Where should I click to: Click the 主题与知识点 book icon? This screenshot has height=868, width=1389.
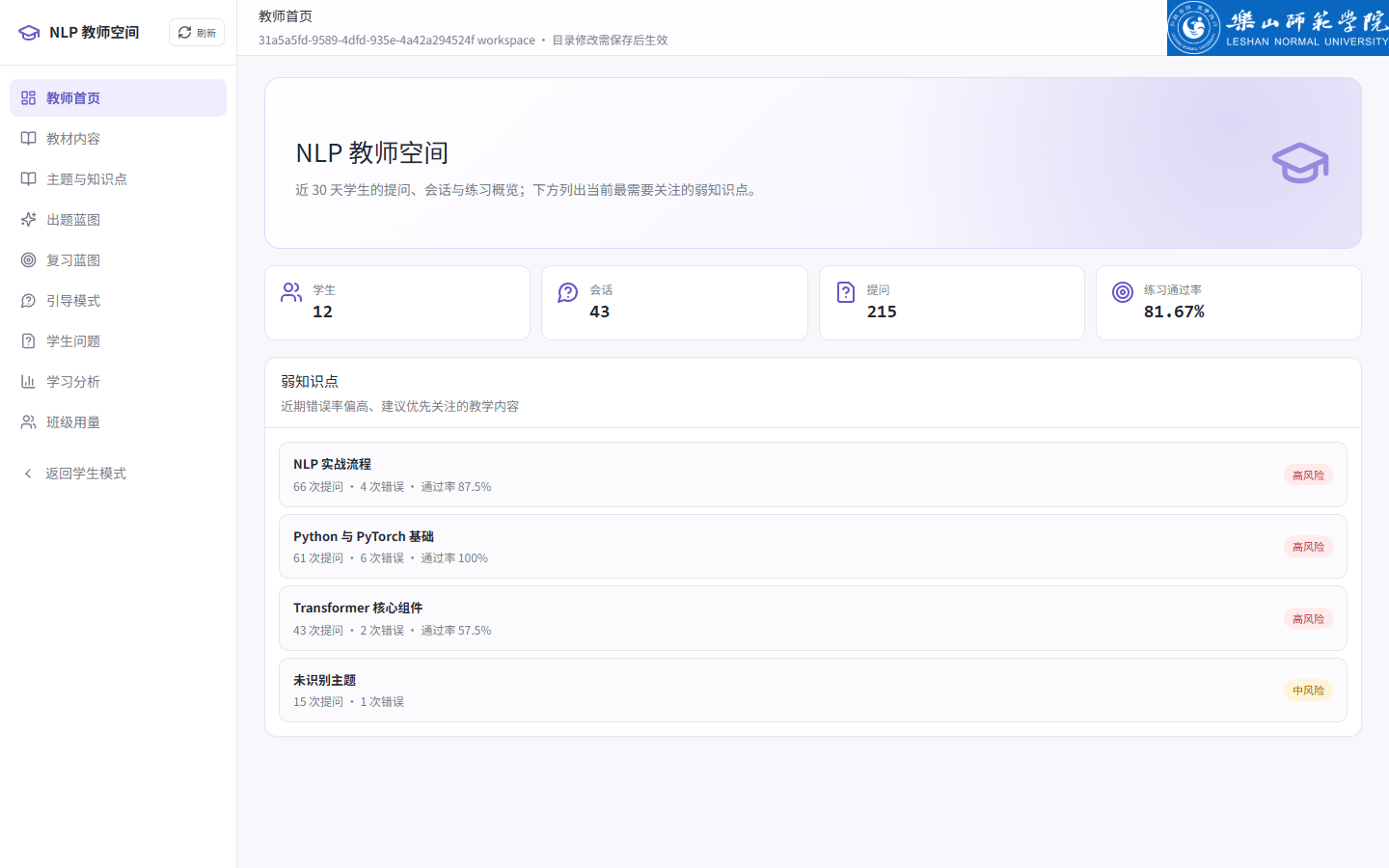coord(29,179)
